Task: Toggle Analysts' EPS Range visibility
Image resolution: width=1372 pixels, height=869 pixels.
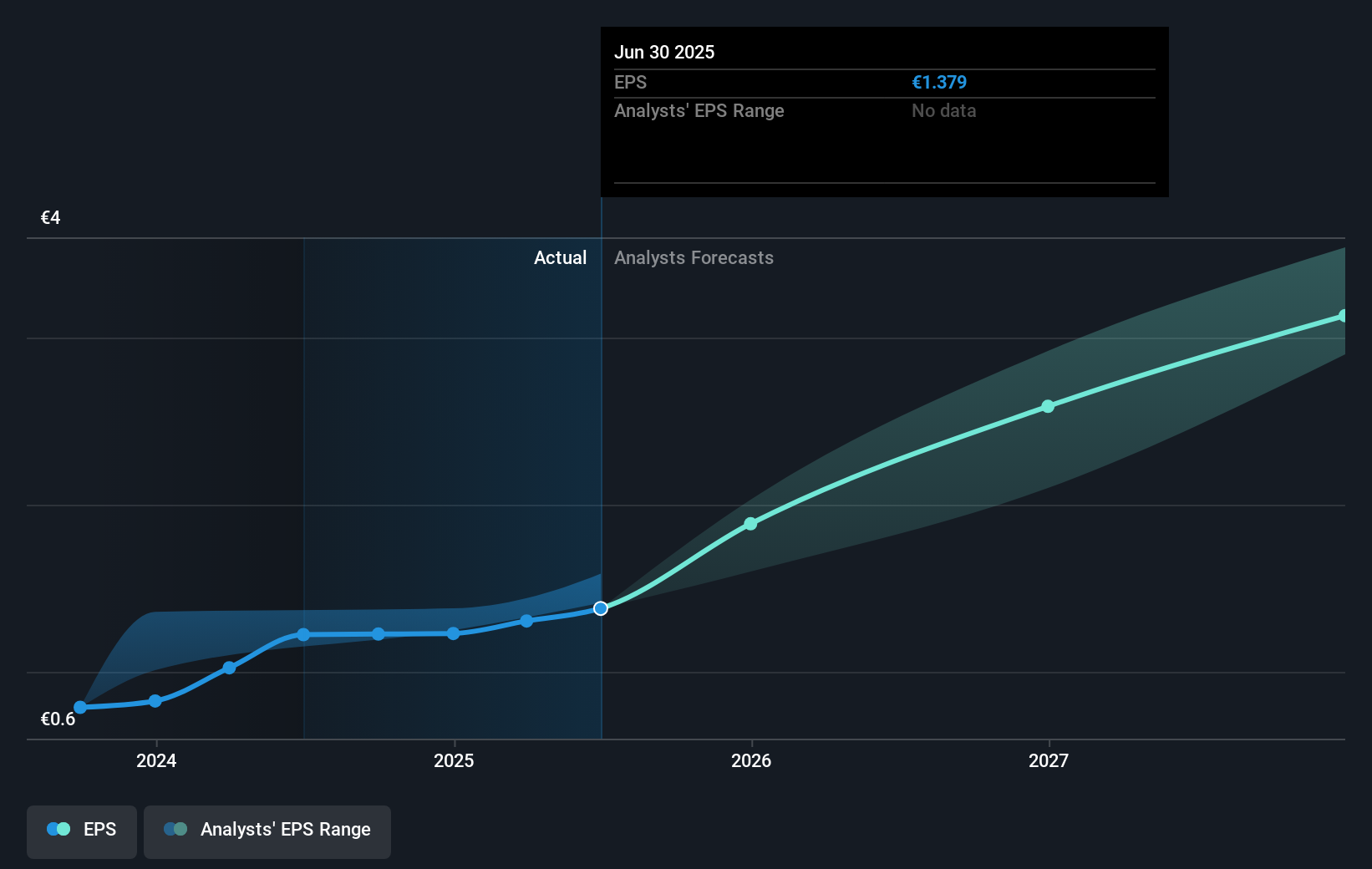Action: click(x=267, y=830)
